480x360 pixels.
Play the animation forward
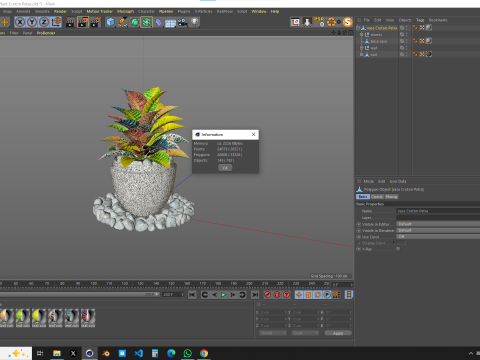[x=223, y=295]
